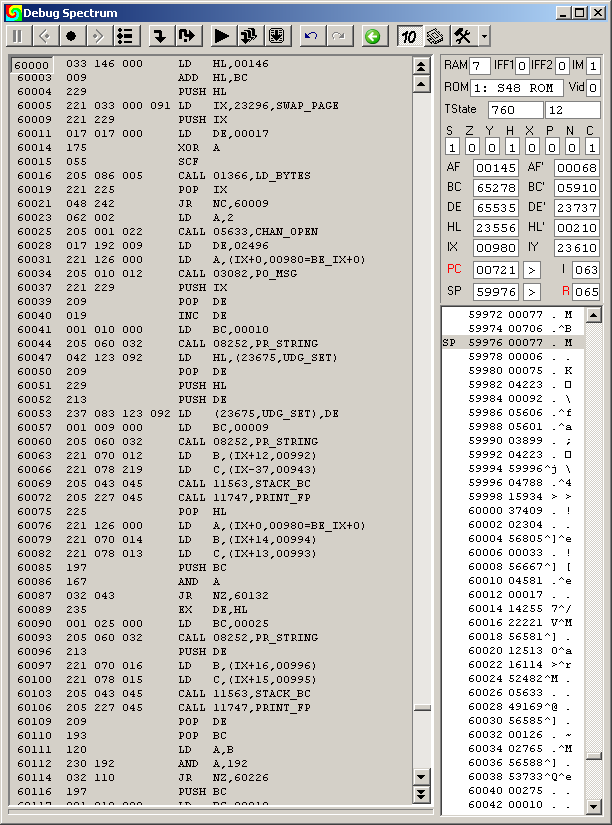Toggle the C carry flag box

tap(592, 147)
